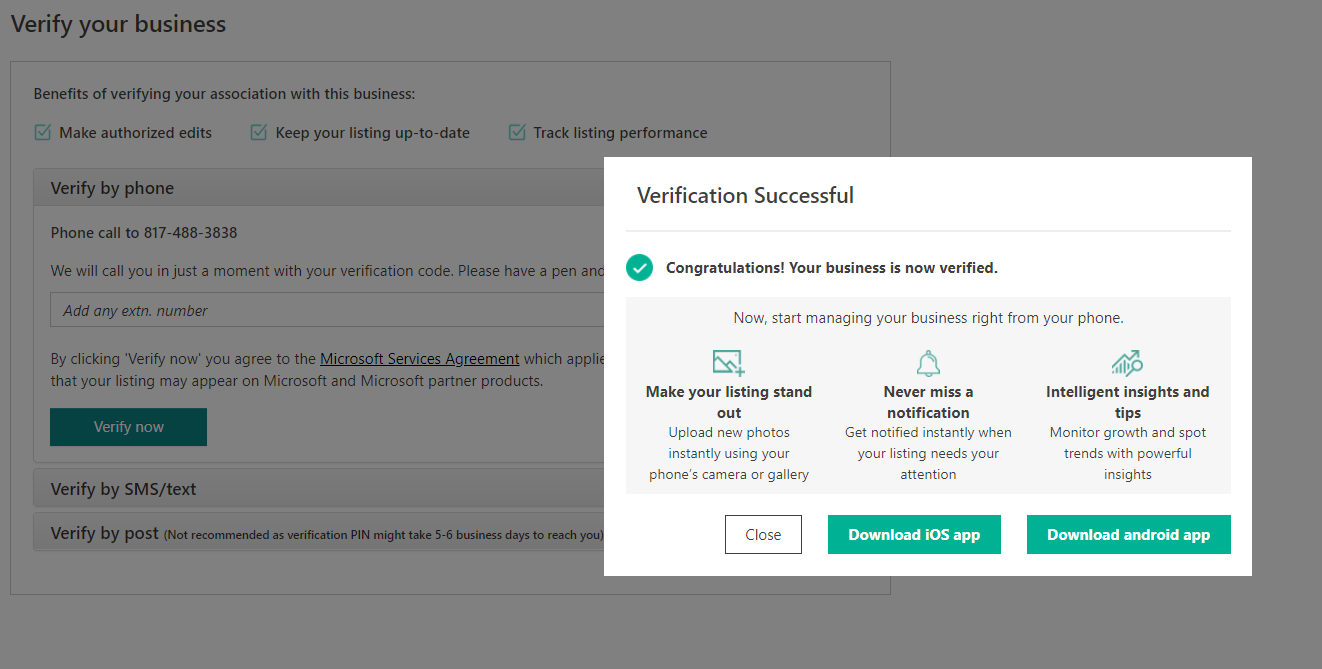Click the photo upload icon above 'Make your listing stand out'
The image size is (1322, 669).
pyautogui.click(x=728, y=362)
